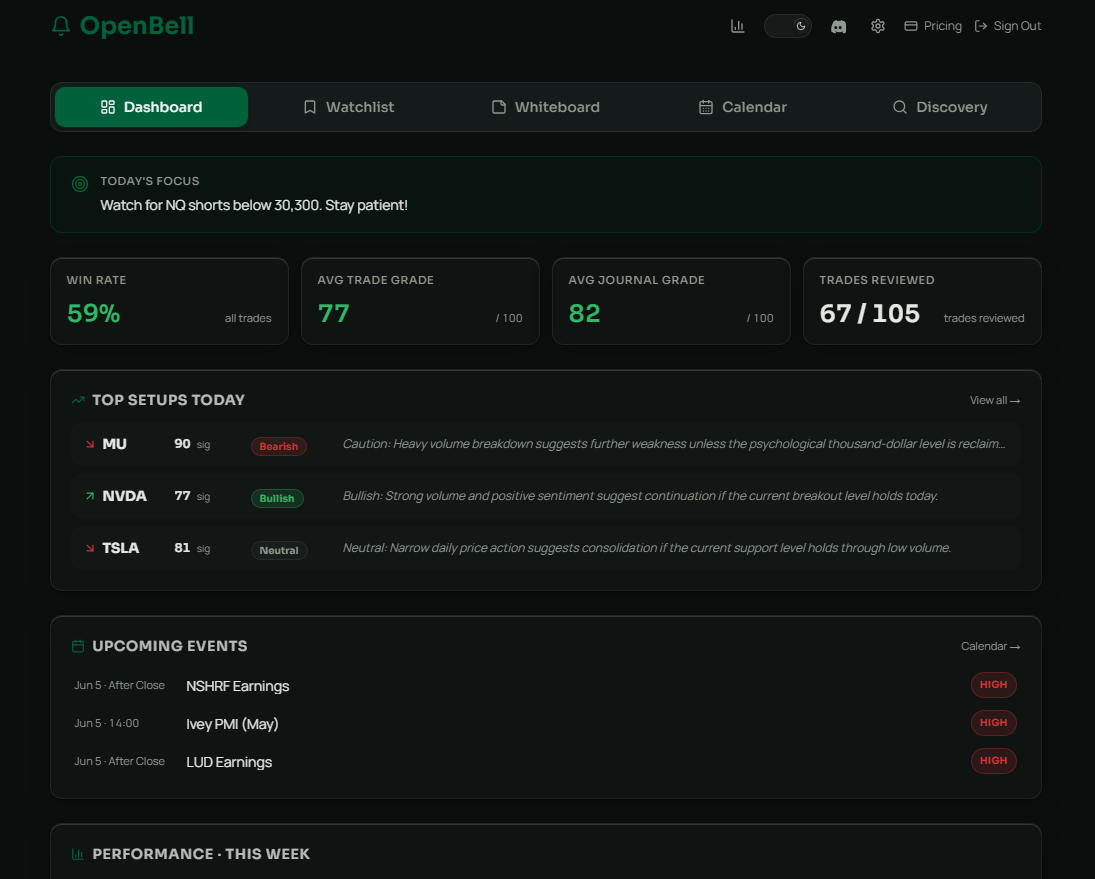Click the Performance · This Week heading
This screenshot has width=1095, height=879.
click(x=201, y=854)
